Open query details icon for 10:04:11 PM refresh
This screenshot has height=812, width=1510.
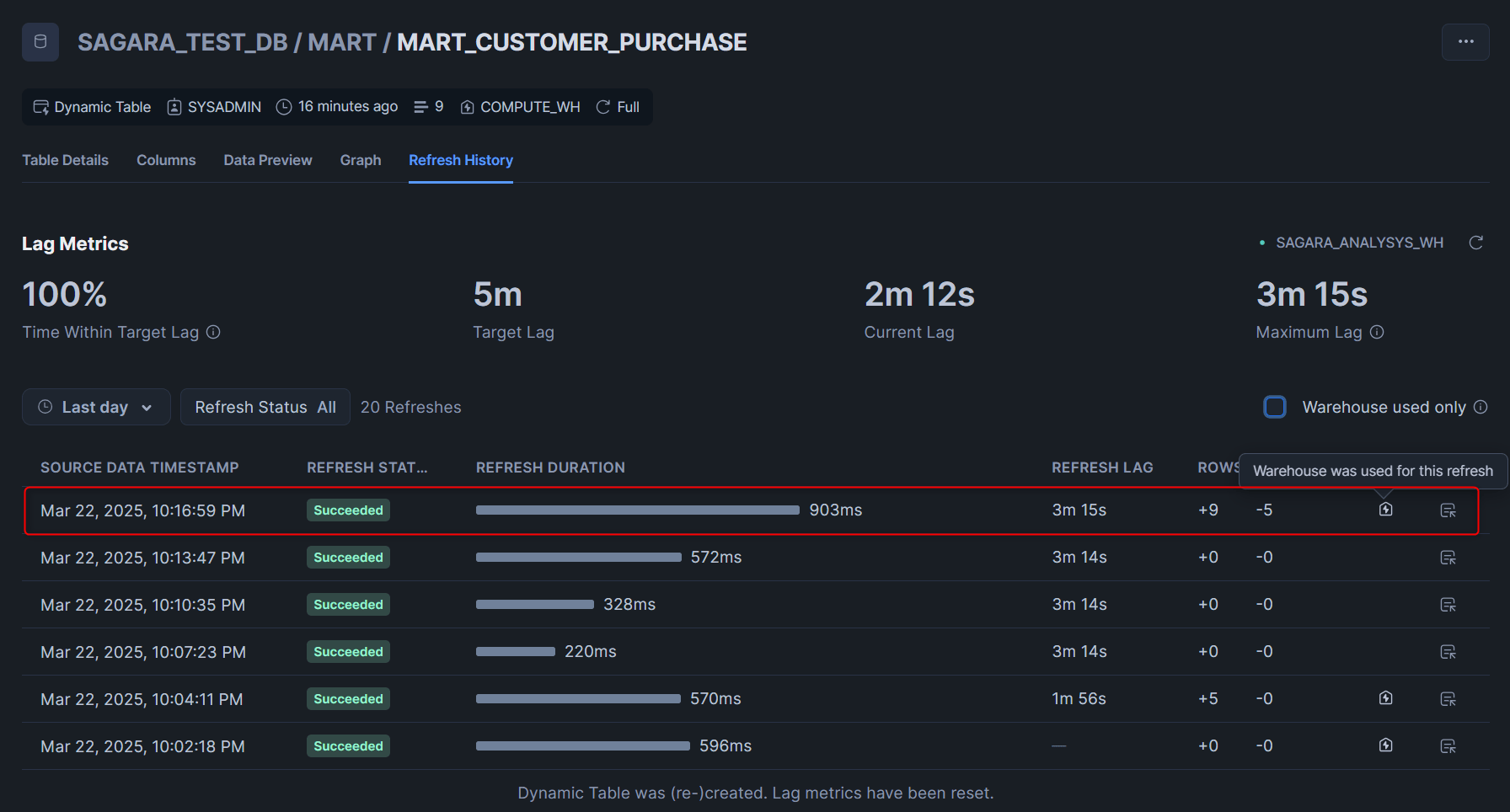[x=1448, y=699]
